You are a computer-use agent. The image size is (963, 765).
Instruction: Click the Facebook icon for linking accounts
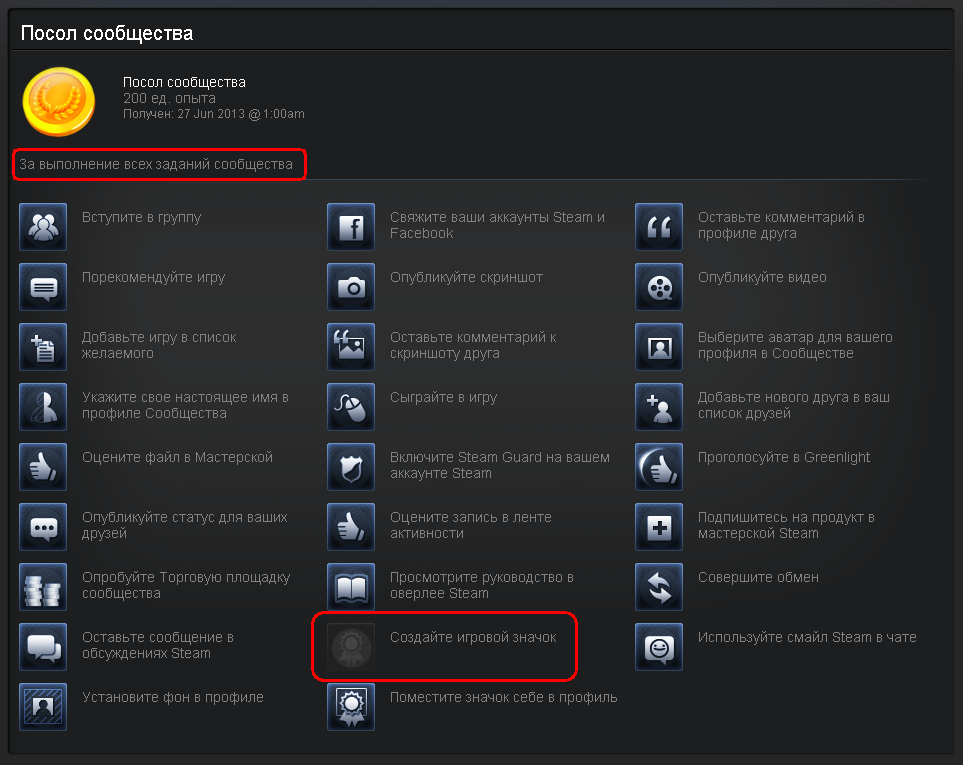point(351,227)
